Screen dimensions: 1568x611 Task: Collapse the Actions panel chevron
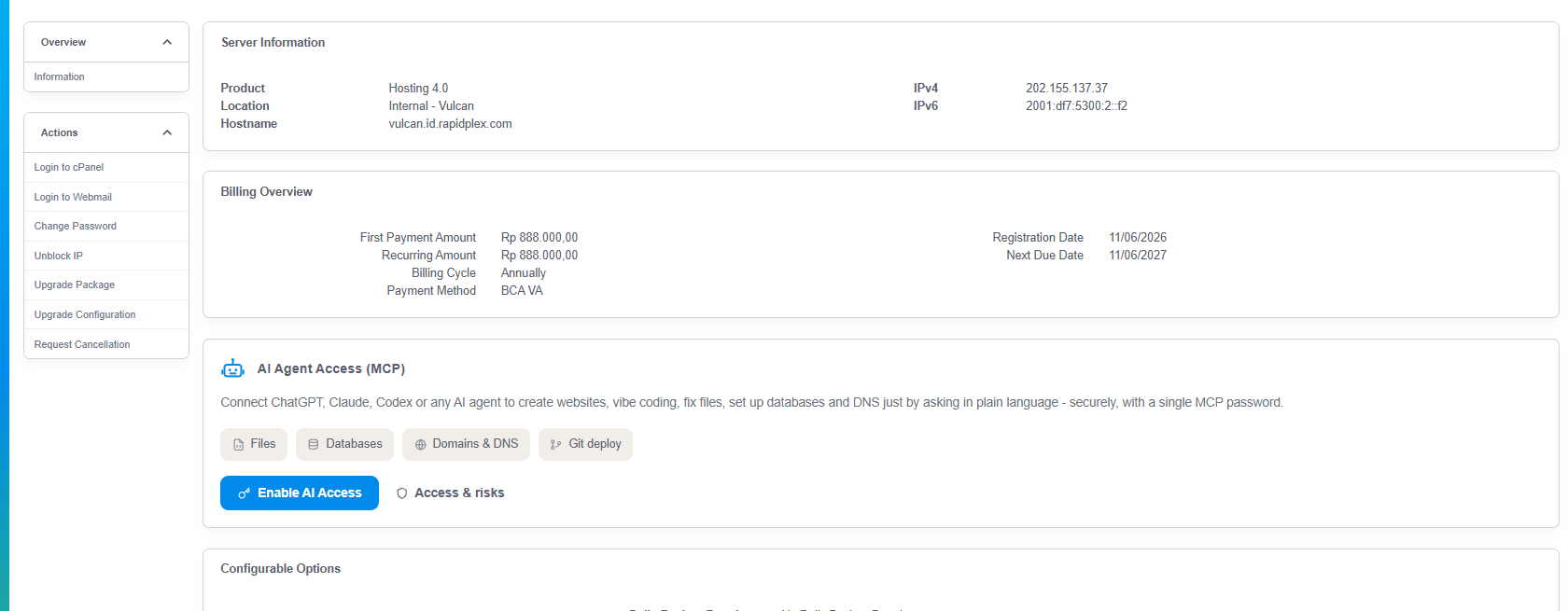click(x=167, y=132)
